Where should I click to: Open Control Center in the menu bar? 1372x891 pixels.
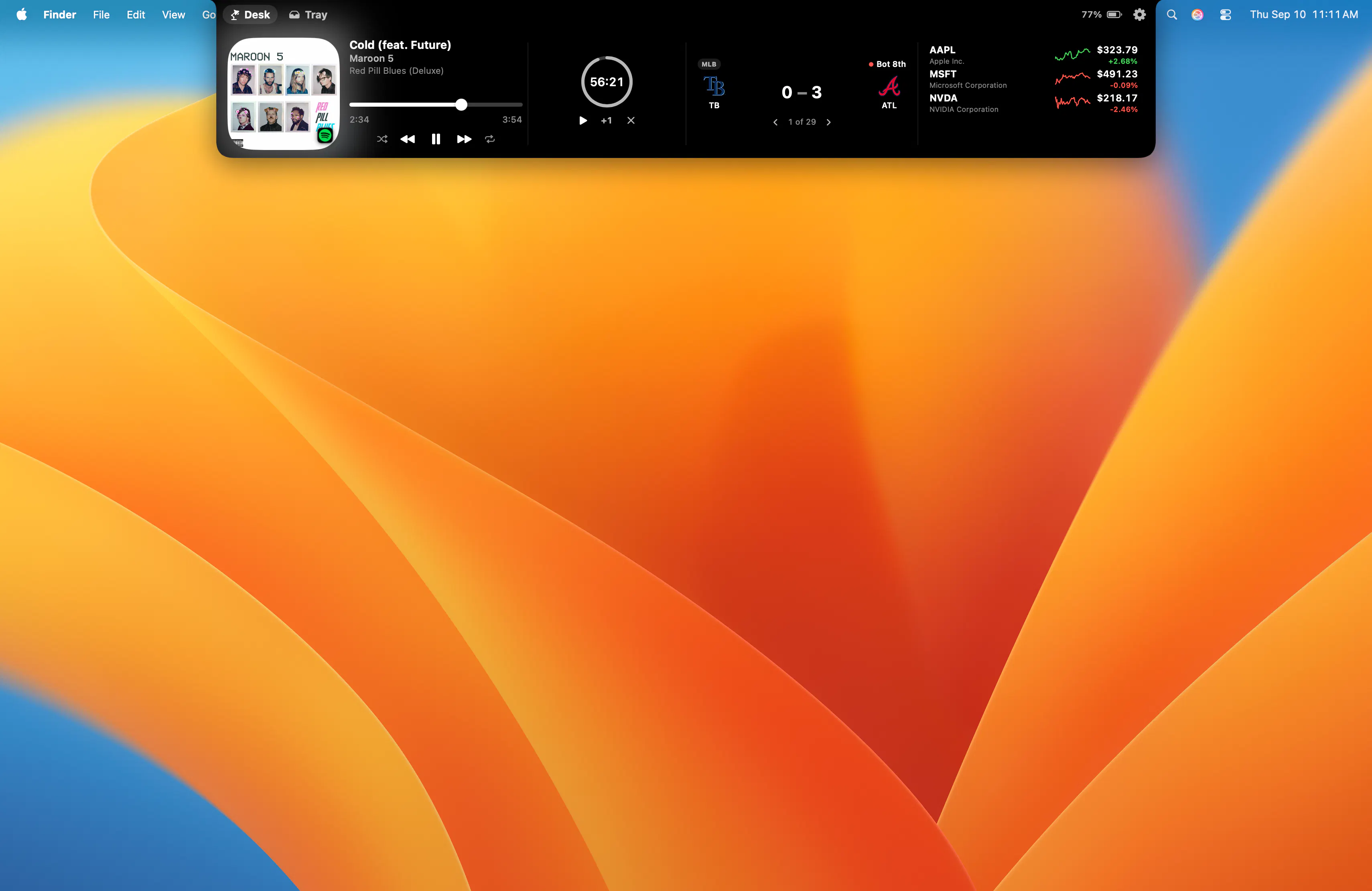click(x=1226, y=14)
